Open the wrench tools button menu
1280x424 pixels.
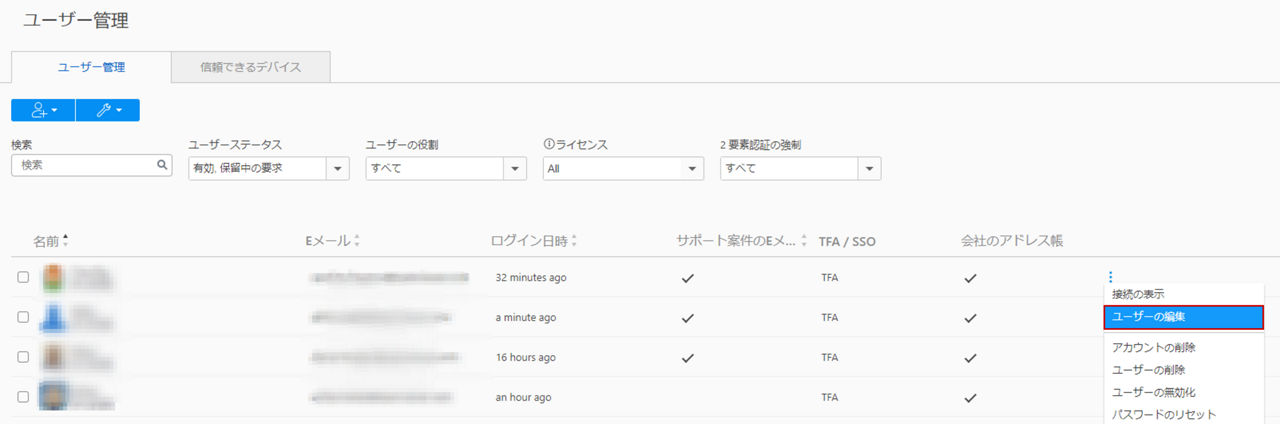coord(108,110)
